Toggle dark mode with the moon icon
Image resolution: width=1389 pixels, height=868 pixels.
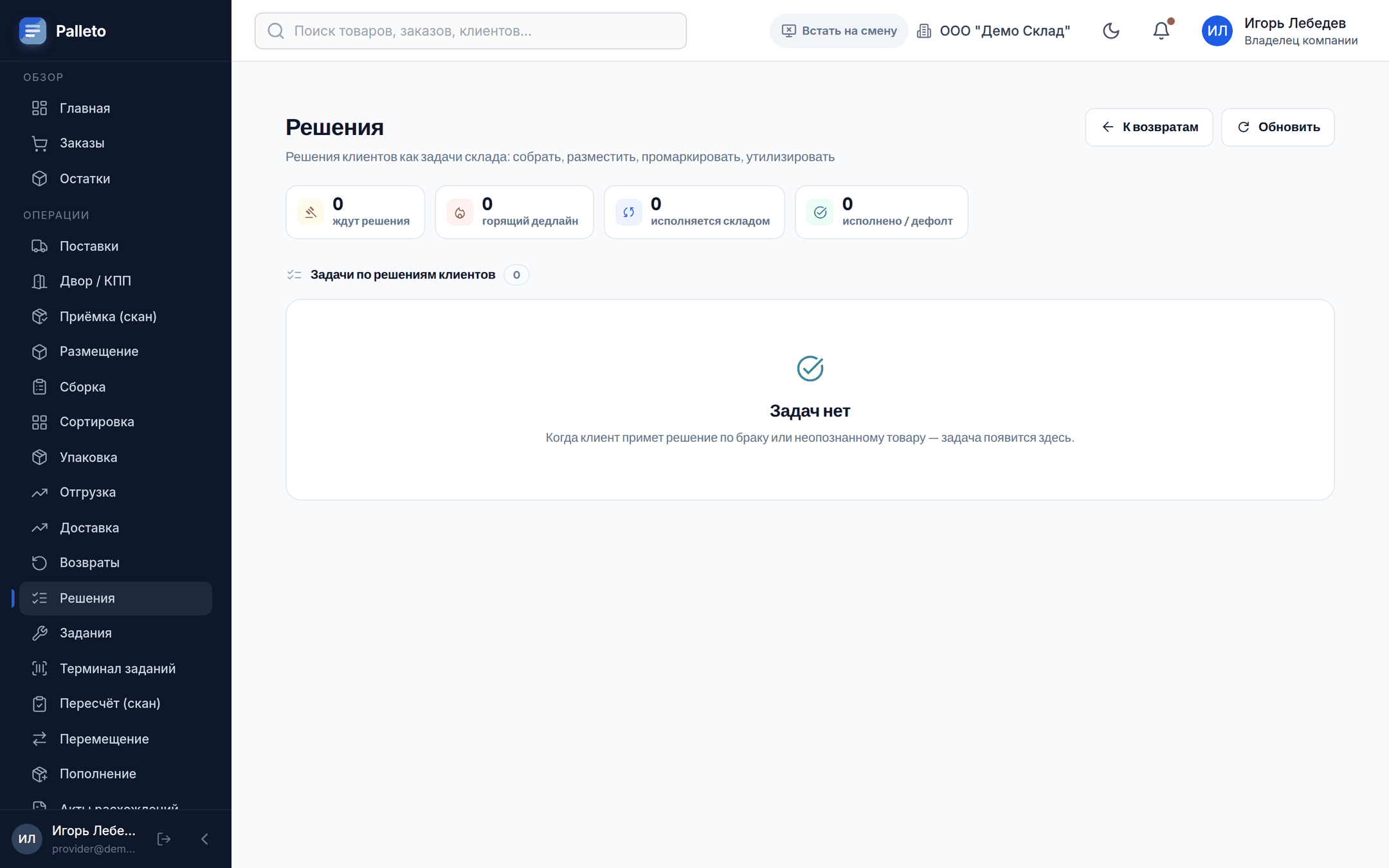[1111, 31]
